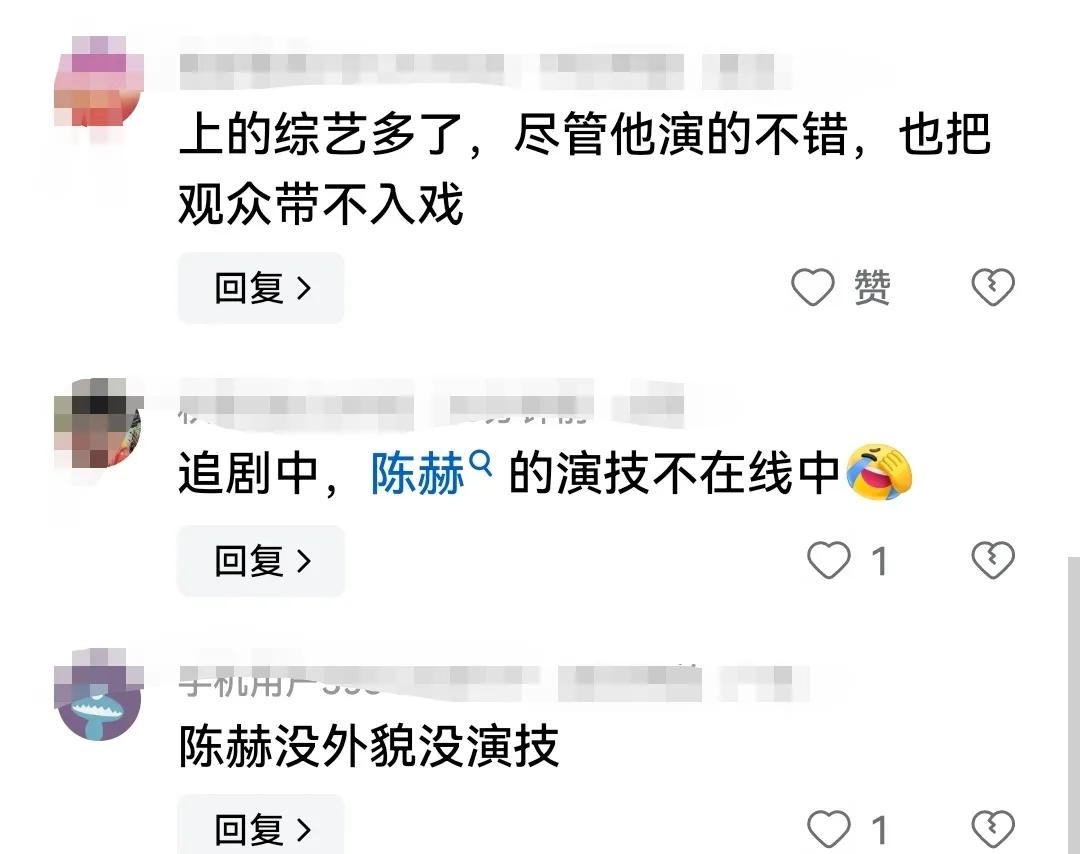
Task: Tap like count 1 on third comment
Action: pos(879,829)
